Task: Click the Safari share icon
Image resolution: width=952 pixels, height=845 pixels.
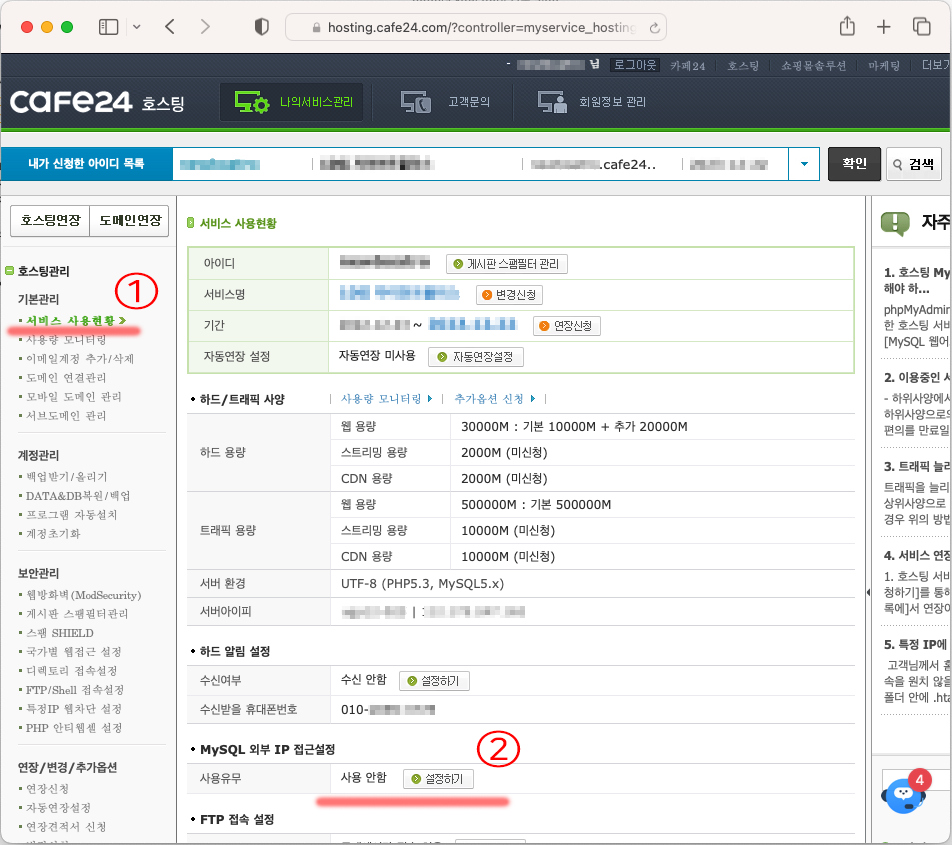Action: click(x=847, y=27)
